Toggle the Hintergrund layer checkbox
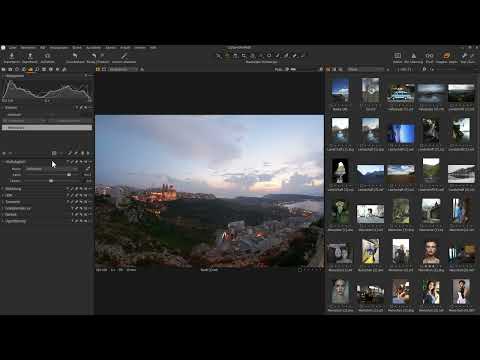This screenshot has height=360, width=480. point(5,128)
